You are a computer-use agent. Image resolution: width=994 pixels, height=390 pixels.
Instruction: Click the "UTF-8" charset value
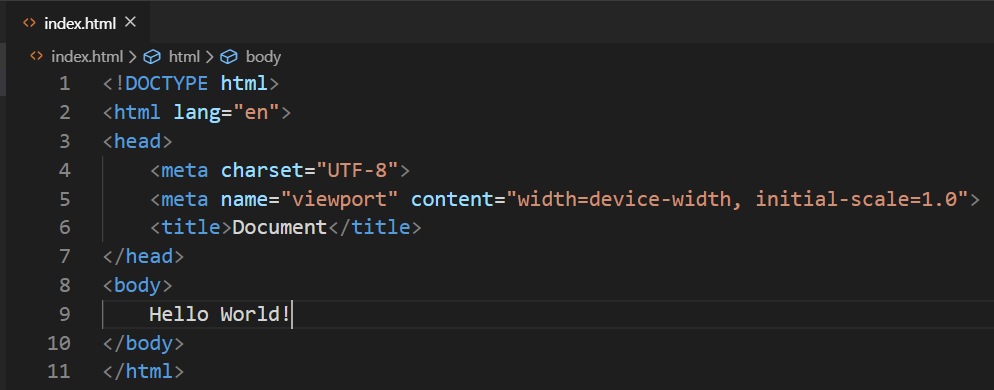click(x=357, y=170)
